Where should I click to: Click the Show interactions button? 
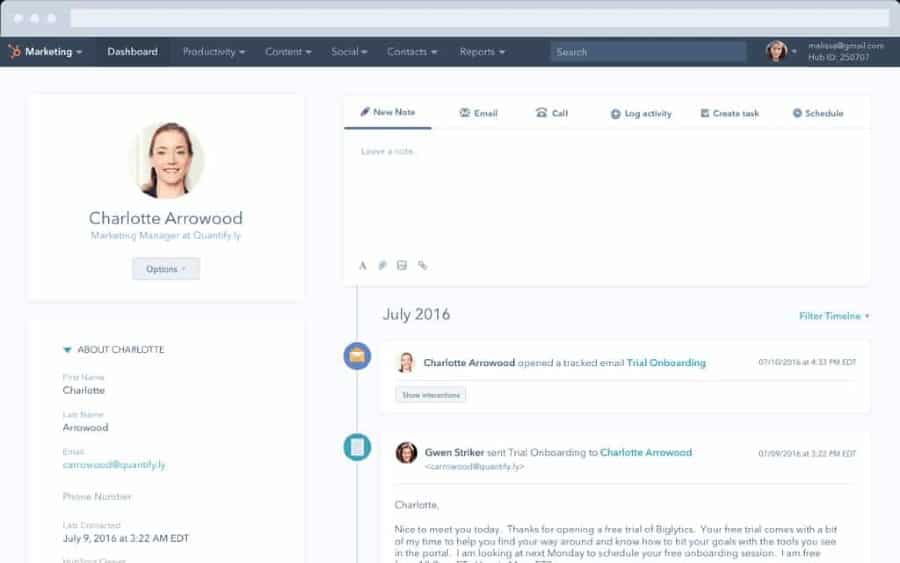430,395
